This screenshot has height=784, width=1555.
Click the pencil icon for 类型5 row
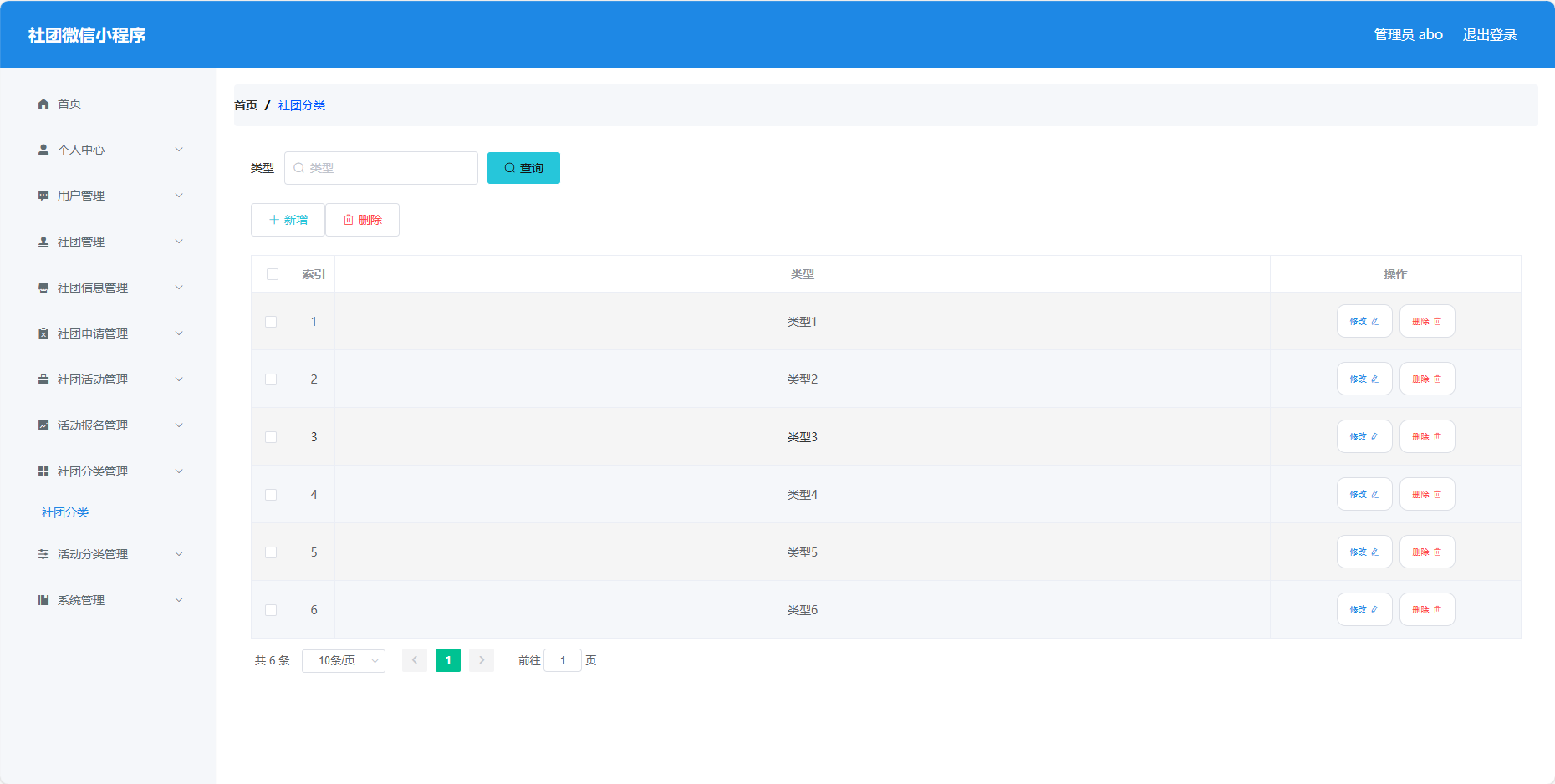(1374, 552)
